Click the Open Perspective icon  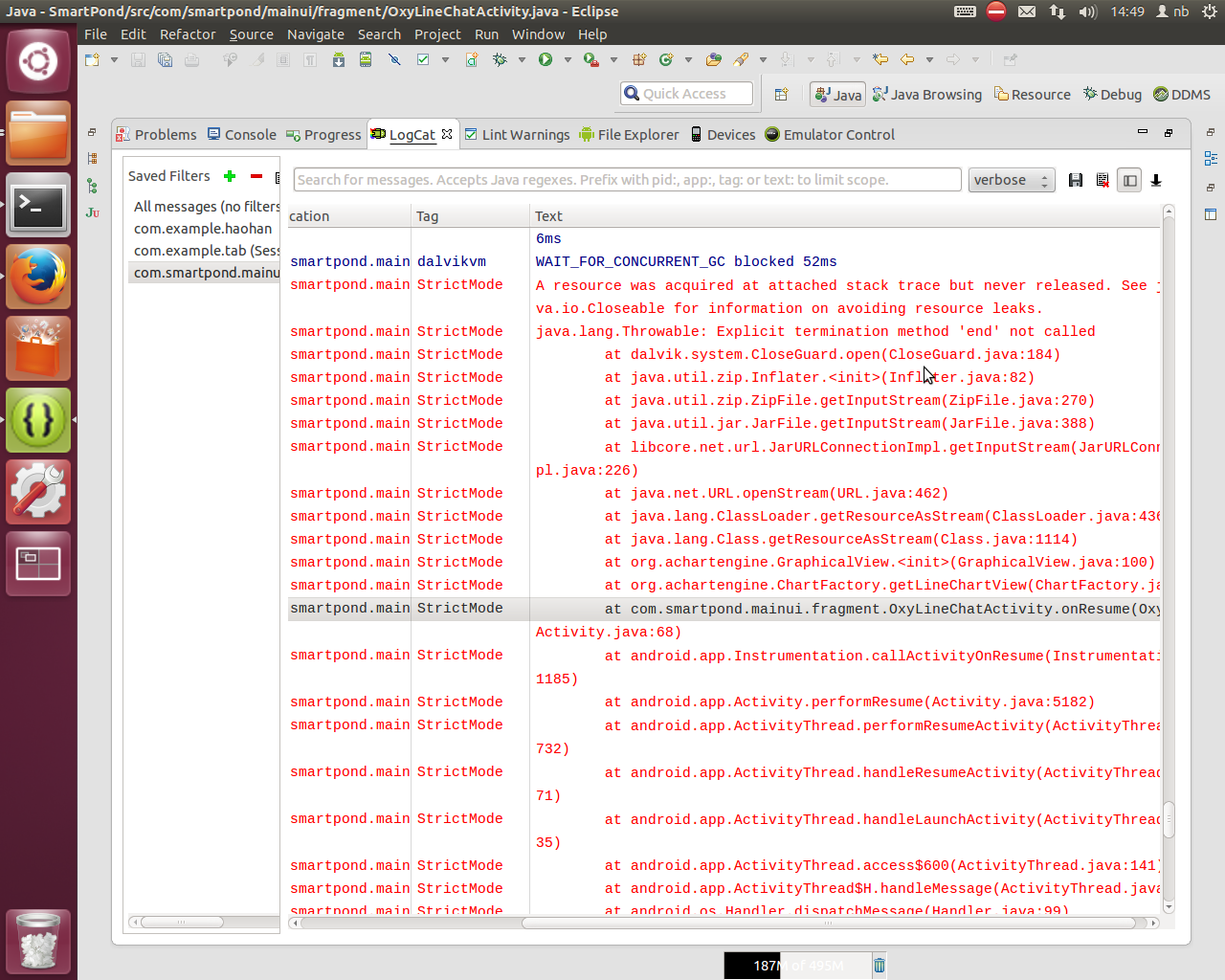781,95
